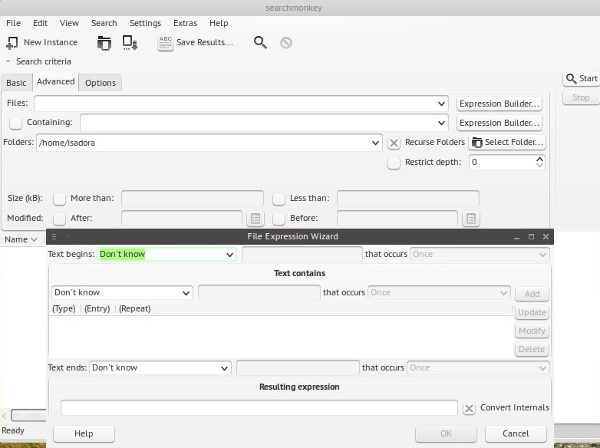
Task: Click the disabled stop circle toolbar icon
Action: 286,43
